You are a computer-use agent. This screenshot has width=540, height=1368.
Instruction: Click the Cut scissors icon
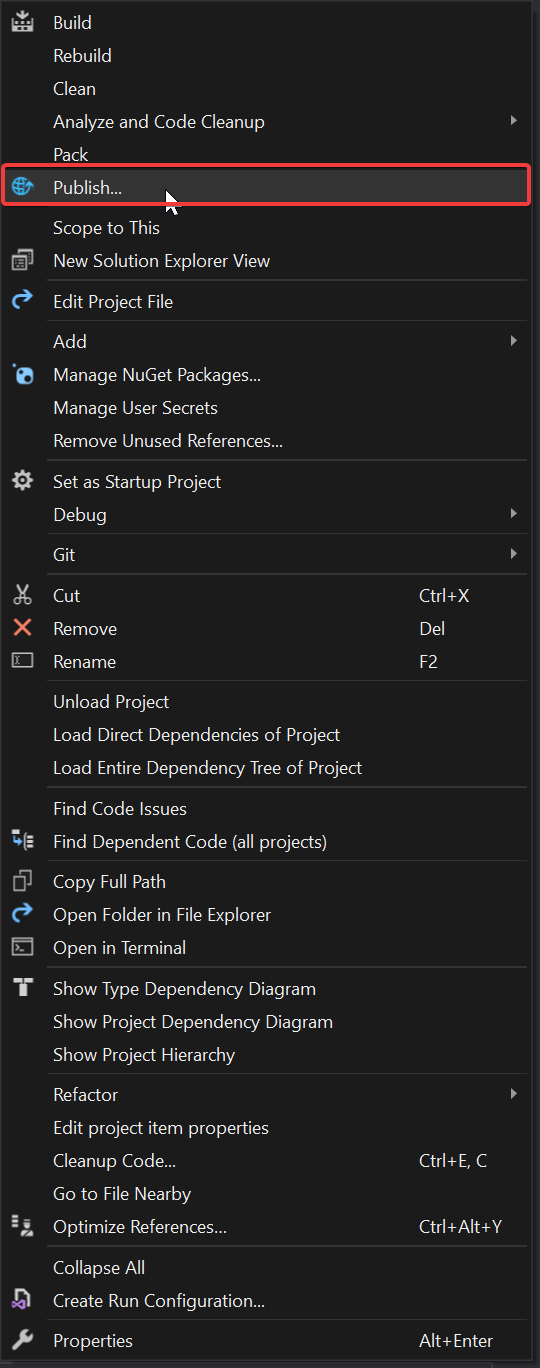tap(22, 595)
